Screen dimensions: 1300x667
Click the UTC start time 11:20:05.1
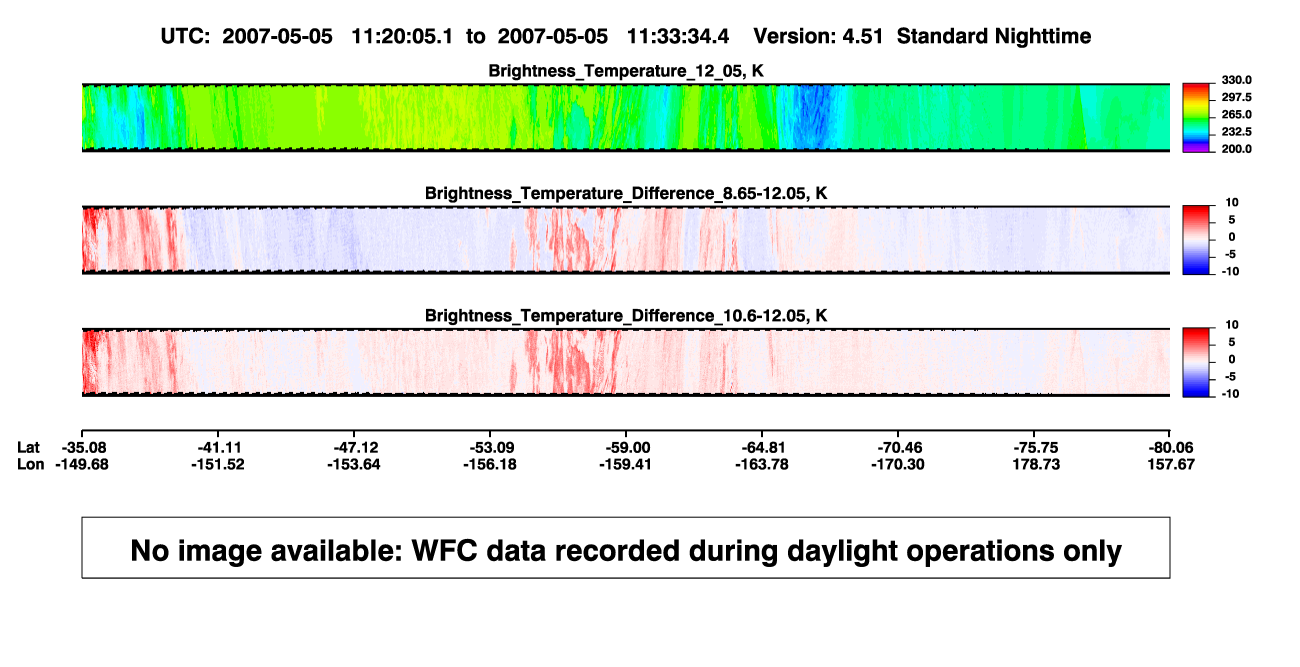coord(403,36)
